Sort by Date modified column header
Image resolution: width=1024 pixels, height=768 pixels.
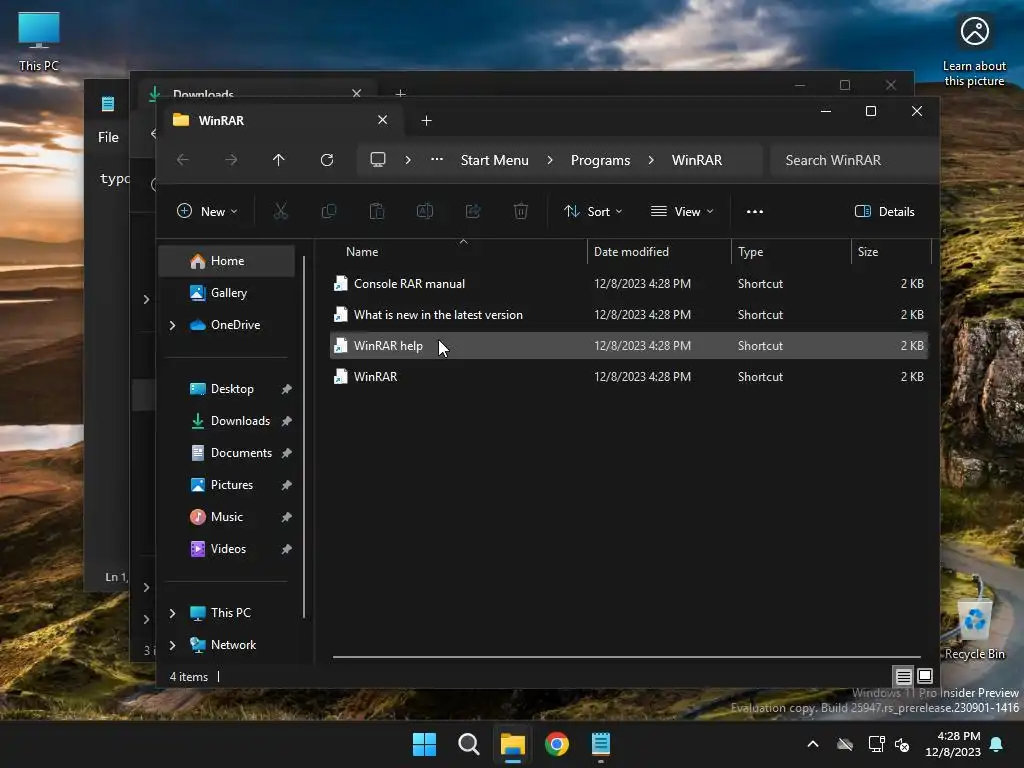[x=660, y=251]
